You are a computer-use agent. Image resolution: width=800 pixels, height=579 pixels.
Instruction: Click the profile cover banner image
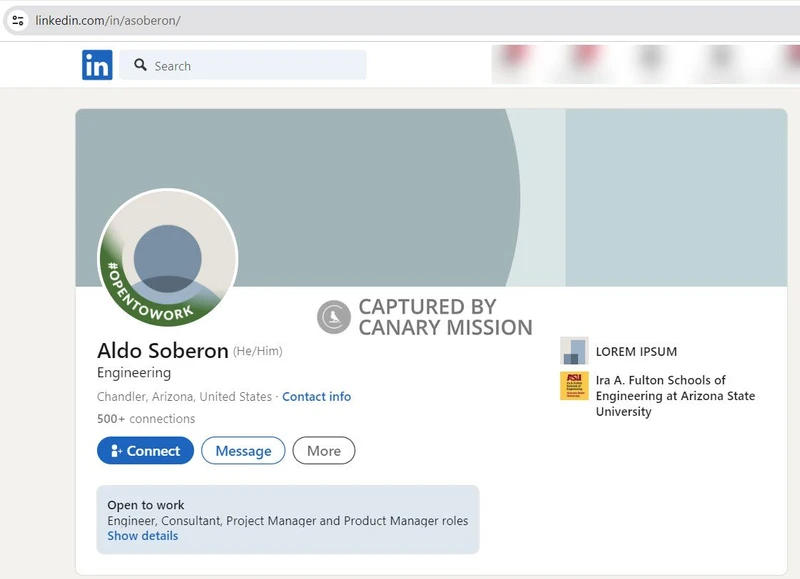pyautogui.click(x=450, y=180)
